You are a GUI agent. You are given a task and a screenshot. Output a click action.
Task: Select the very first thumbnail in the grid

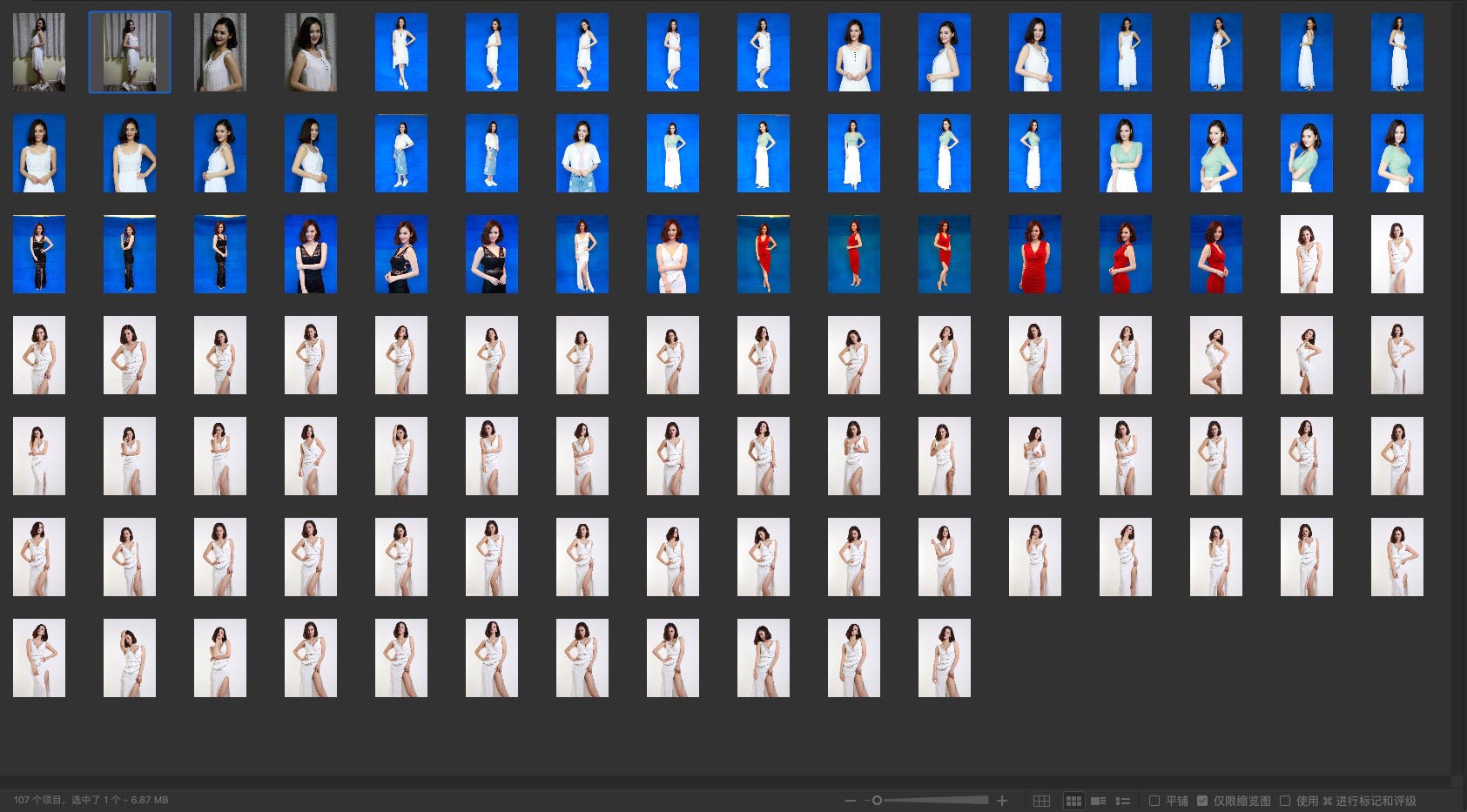(39, 52)
